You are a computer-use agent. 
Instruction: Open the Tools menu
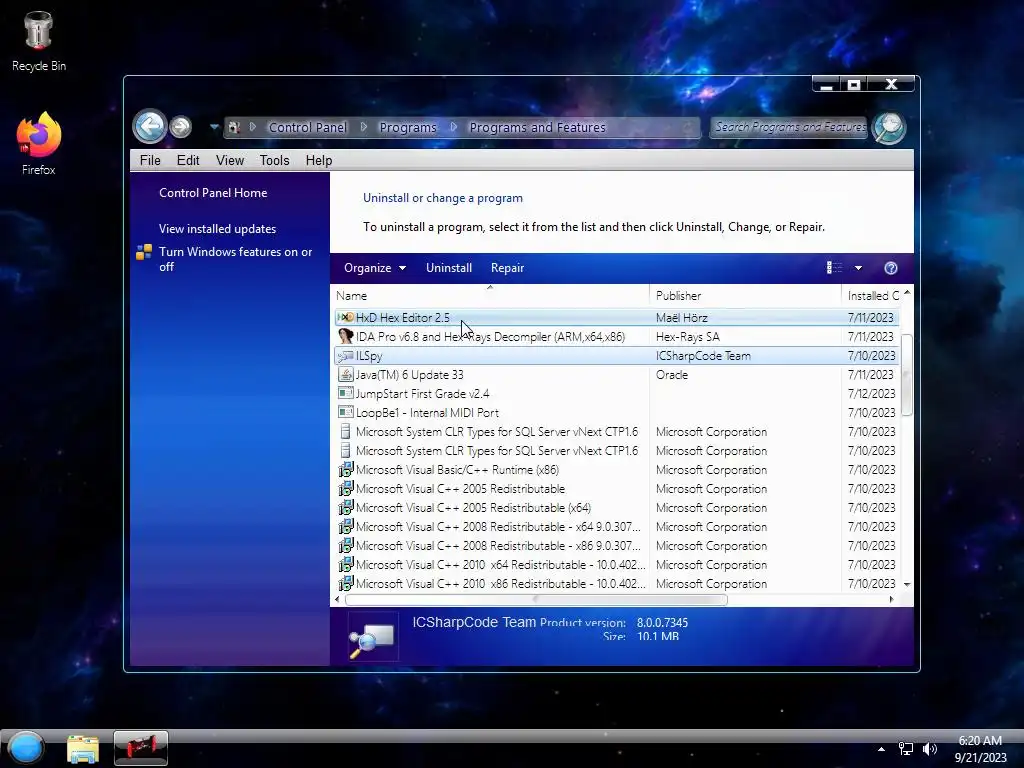[x=274, y=161]
